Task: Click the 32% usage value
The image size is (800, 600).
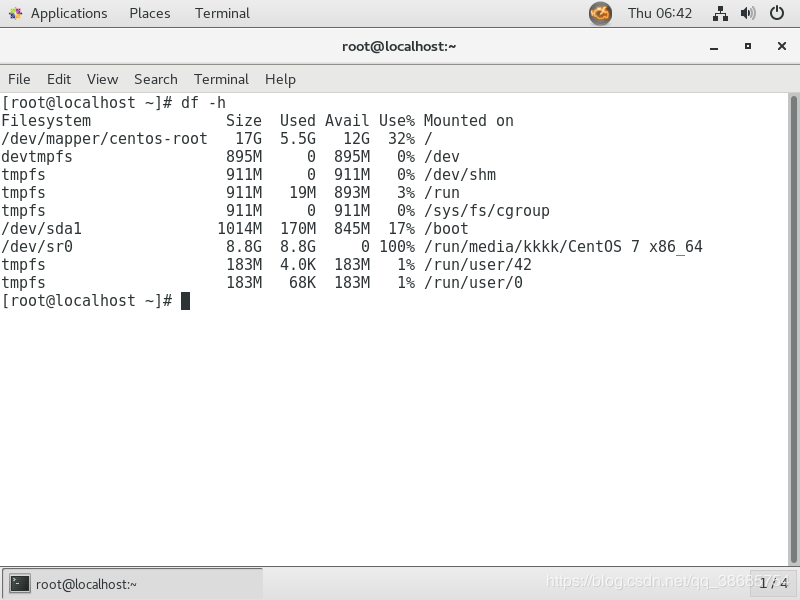Action: (x=402, y=139)
